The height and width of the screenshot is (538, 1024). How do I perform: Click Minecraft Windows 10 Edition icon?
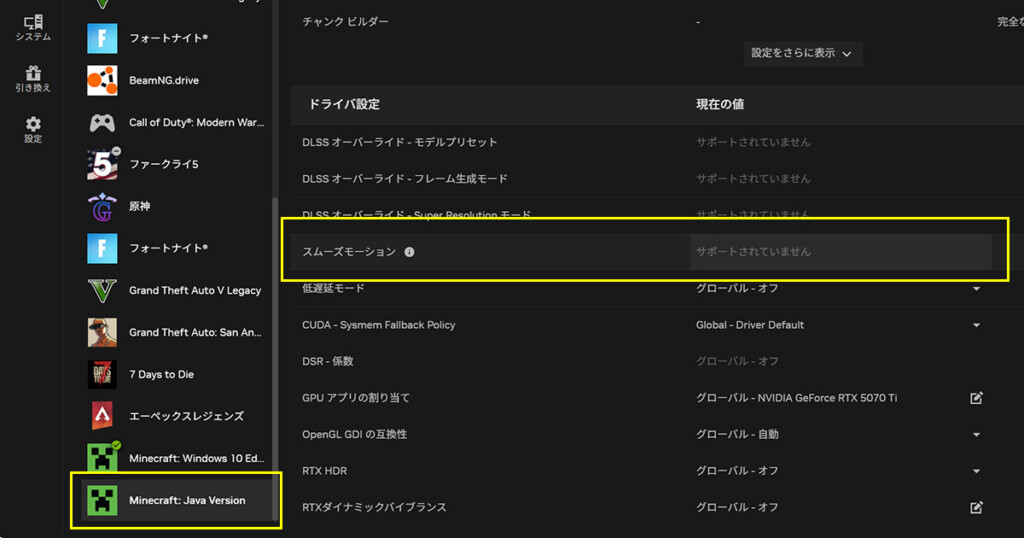(x=103, y=458)
